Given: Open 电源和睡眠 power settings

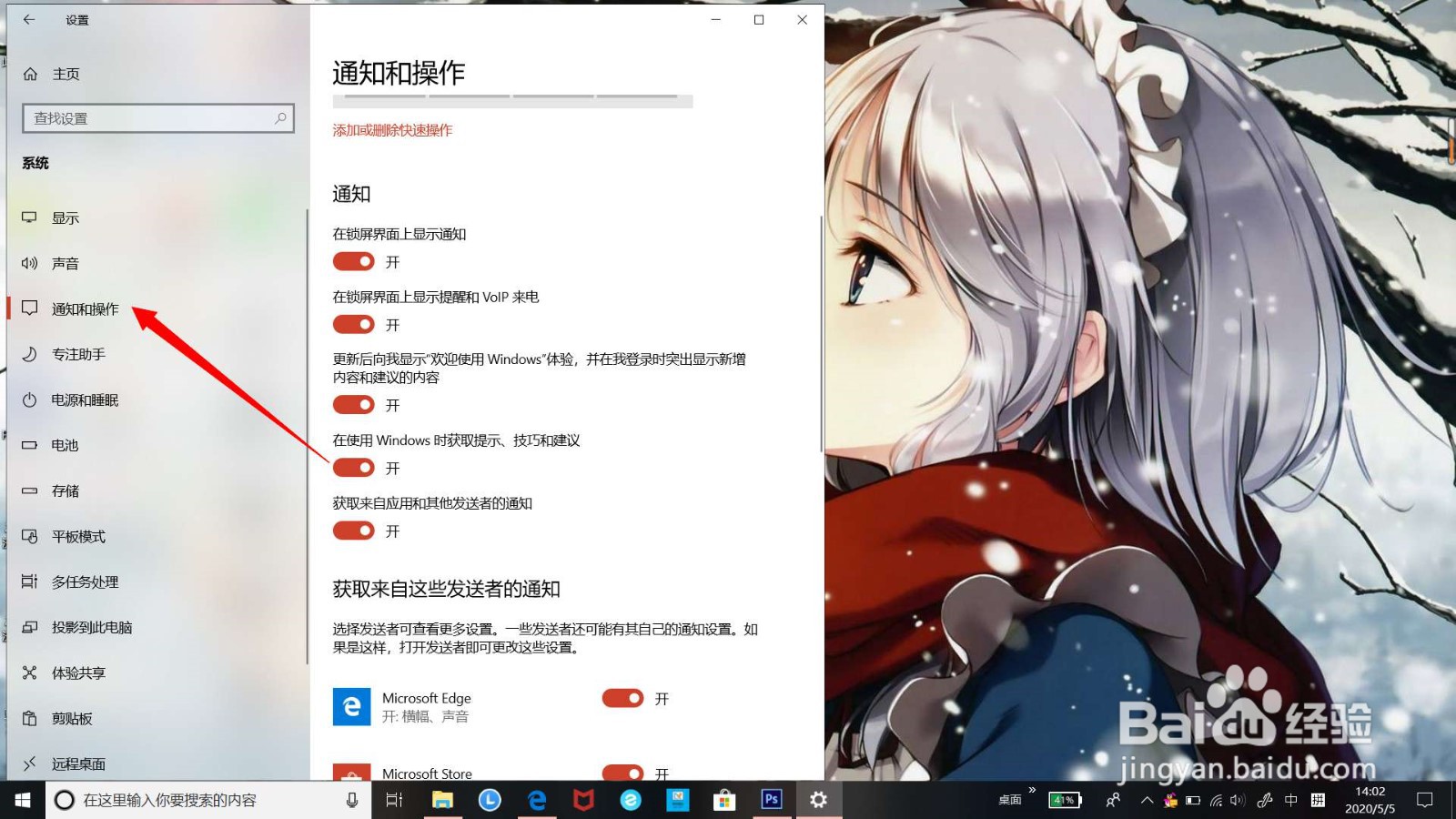Looking at the screenshot, I should coord(86,400).
